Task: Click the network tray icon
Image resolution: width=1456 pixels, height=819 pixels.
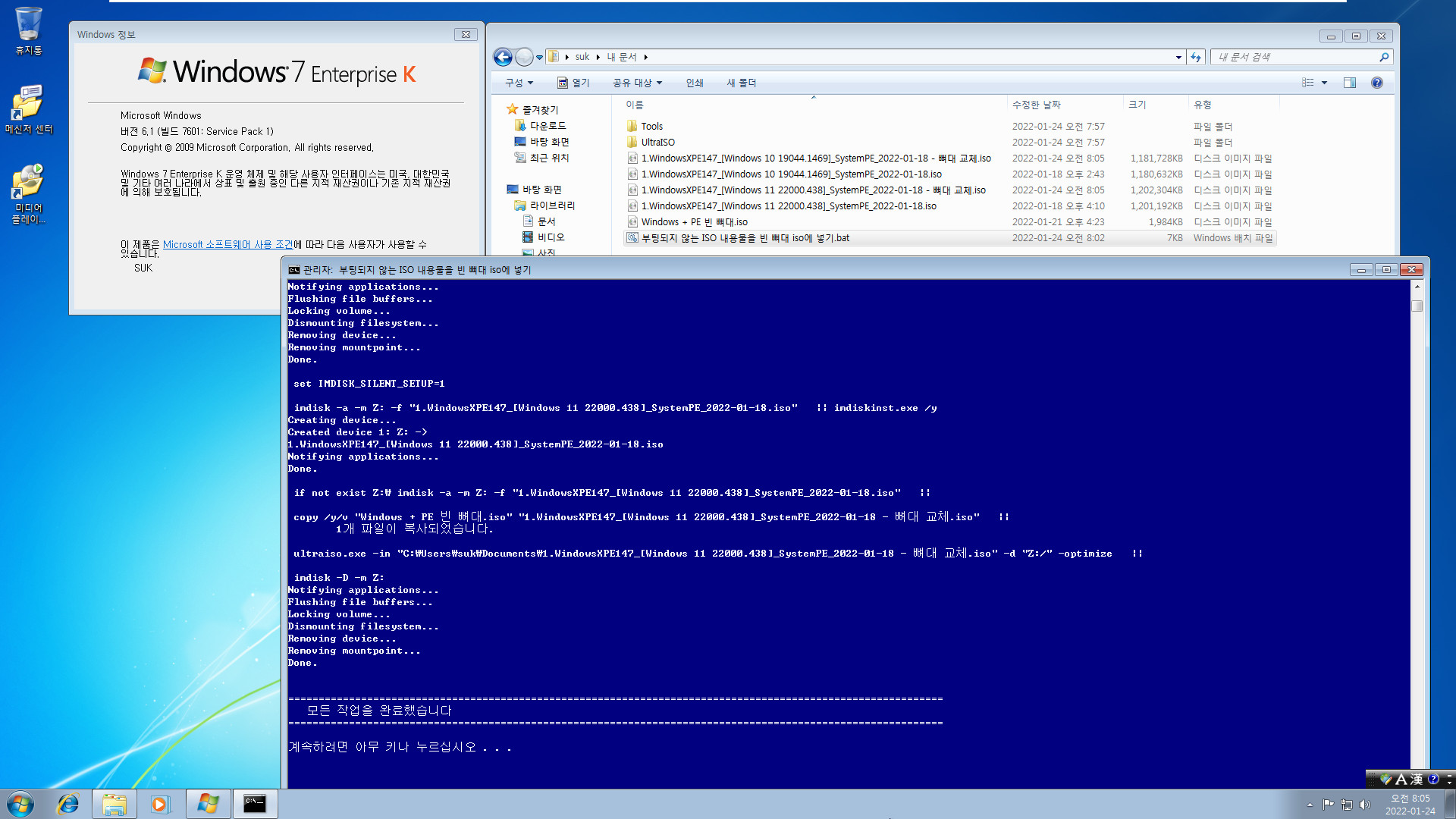Action: point(1347,805)
